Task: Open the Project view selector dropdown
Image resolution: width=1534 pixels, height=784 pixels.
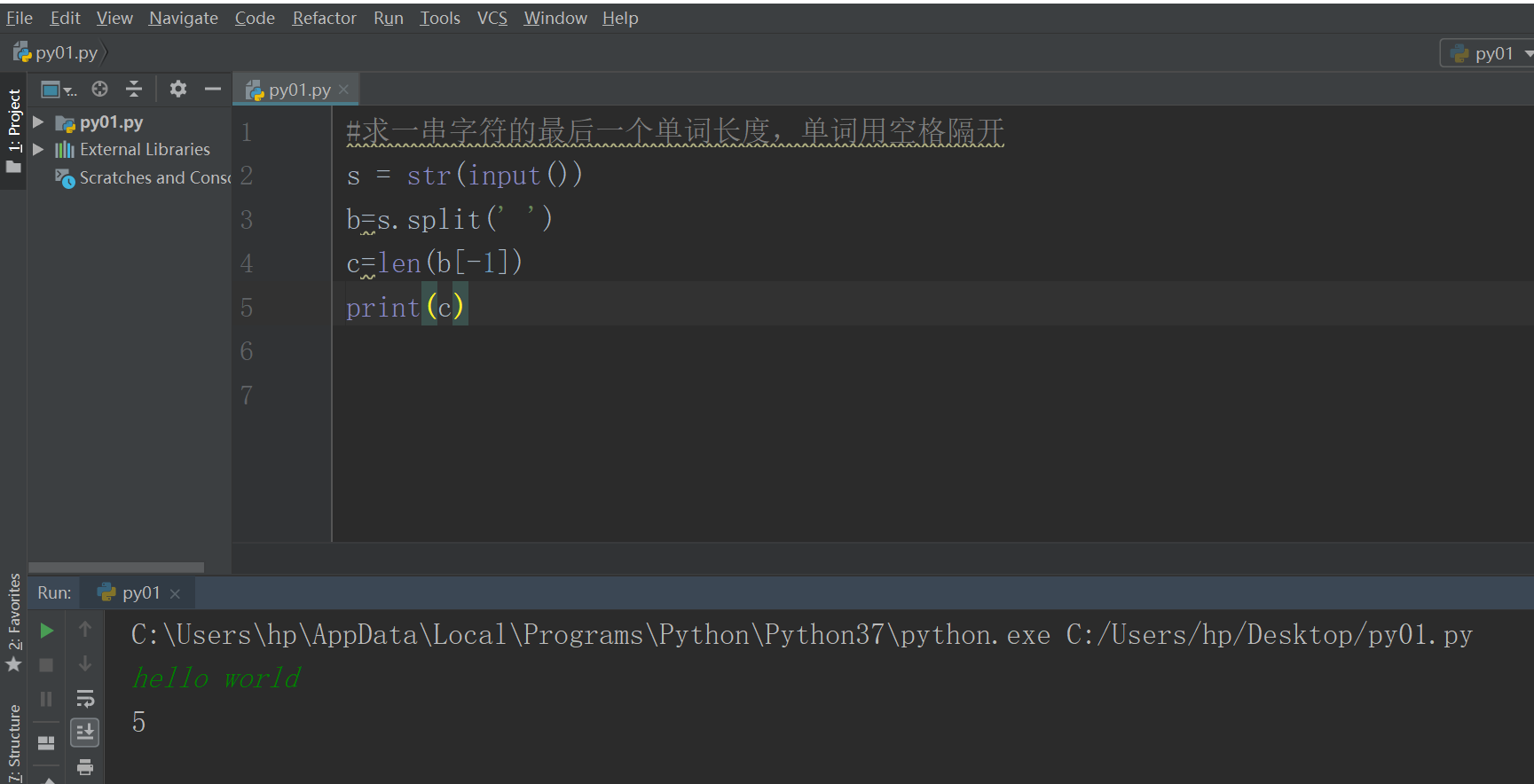Action: tap(59, 89)
